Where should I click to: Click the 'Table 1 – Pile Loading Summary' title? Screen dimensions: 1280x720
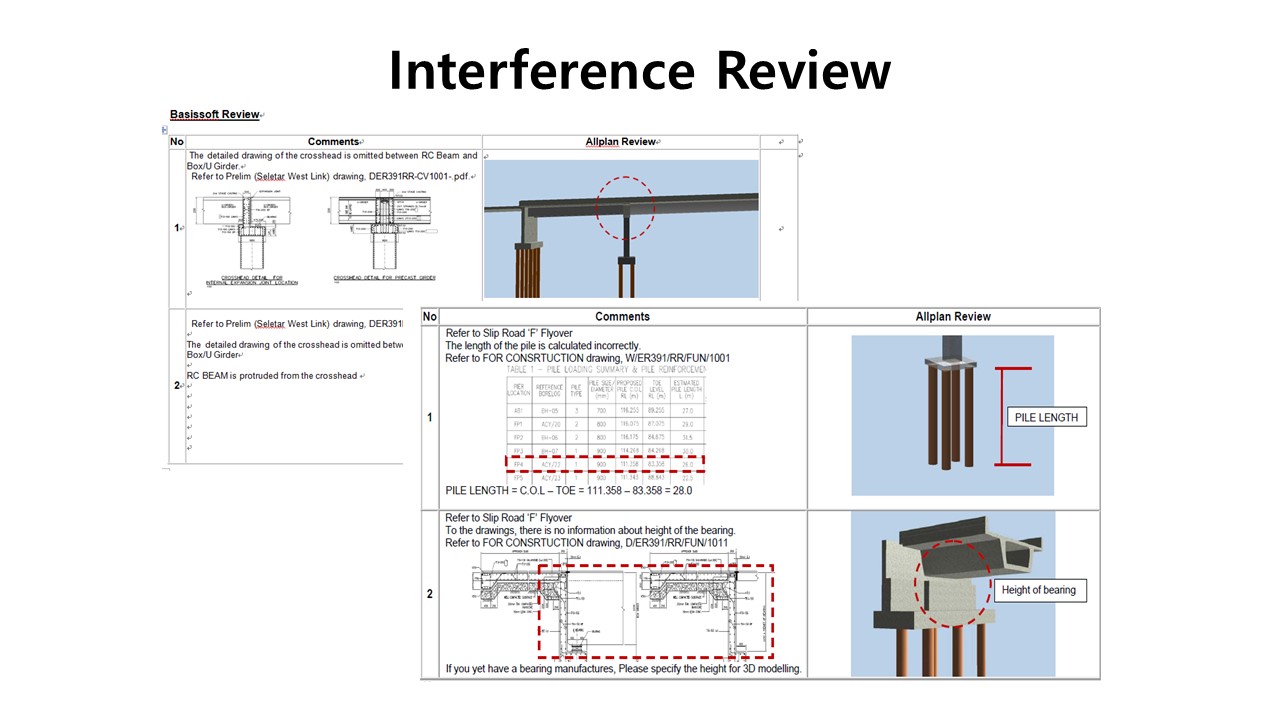click(607, 369)
